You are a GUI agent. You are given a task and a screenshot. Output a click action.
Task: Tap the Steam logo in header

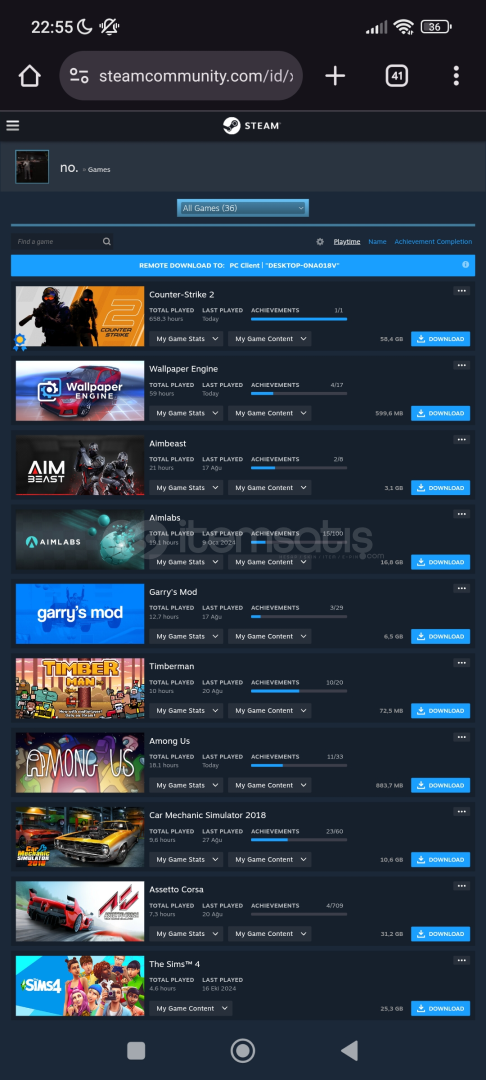(251, 125)
